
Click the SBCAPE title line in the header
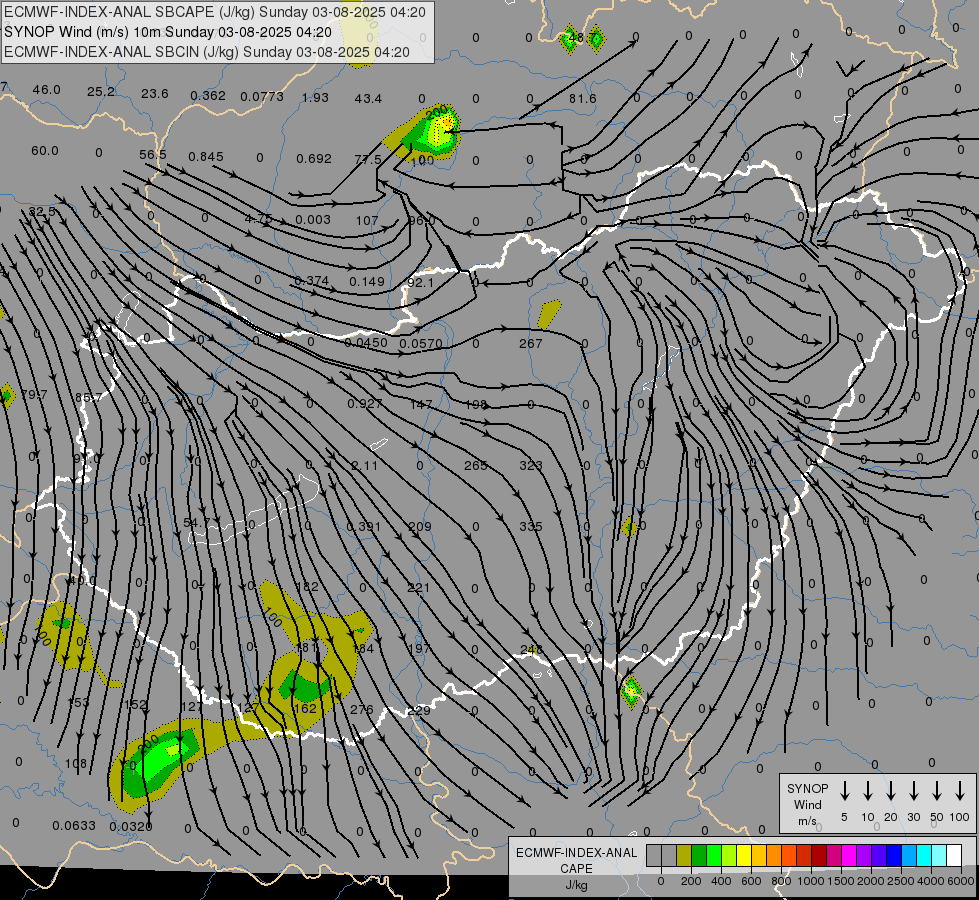(x=215, y=12)
